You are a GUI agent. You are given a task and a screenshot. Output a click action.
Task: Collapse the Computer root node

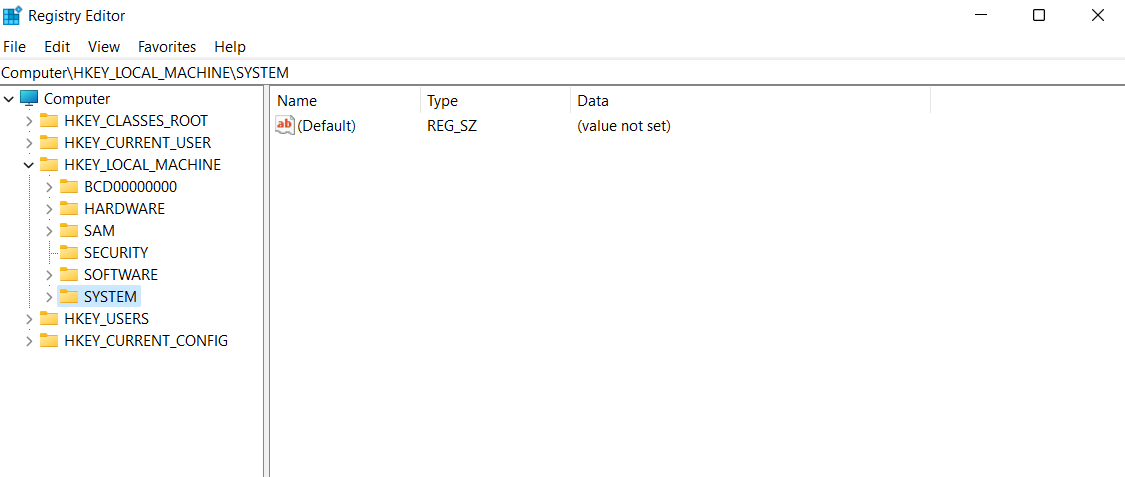[9, 99]
